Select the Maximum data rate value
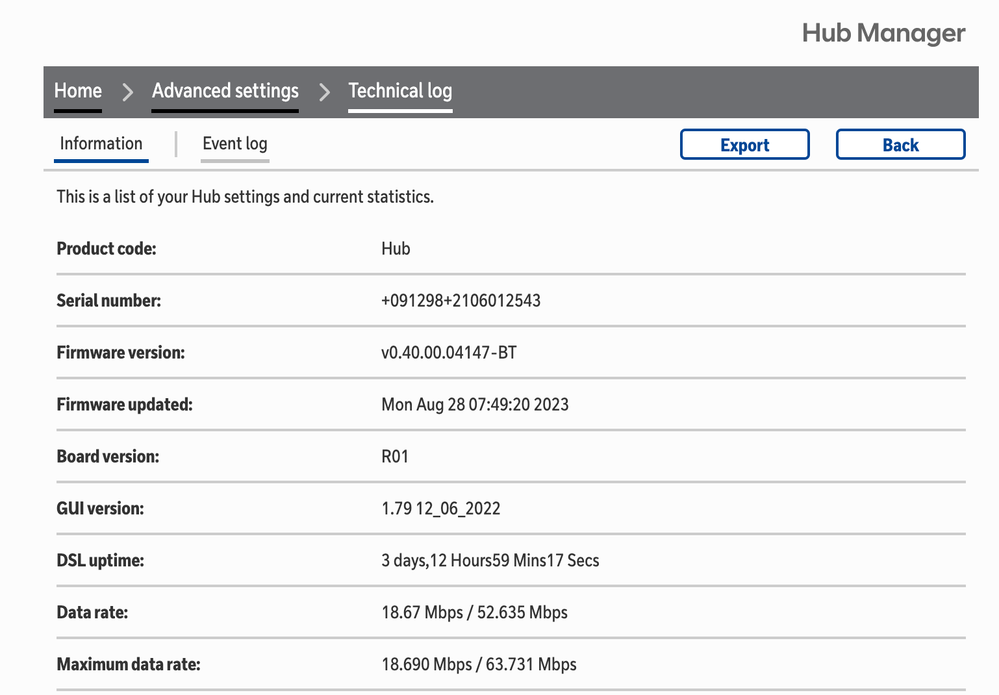The height and width of the screenshot is (695, 999). (x=478, y=664)
